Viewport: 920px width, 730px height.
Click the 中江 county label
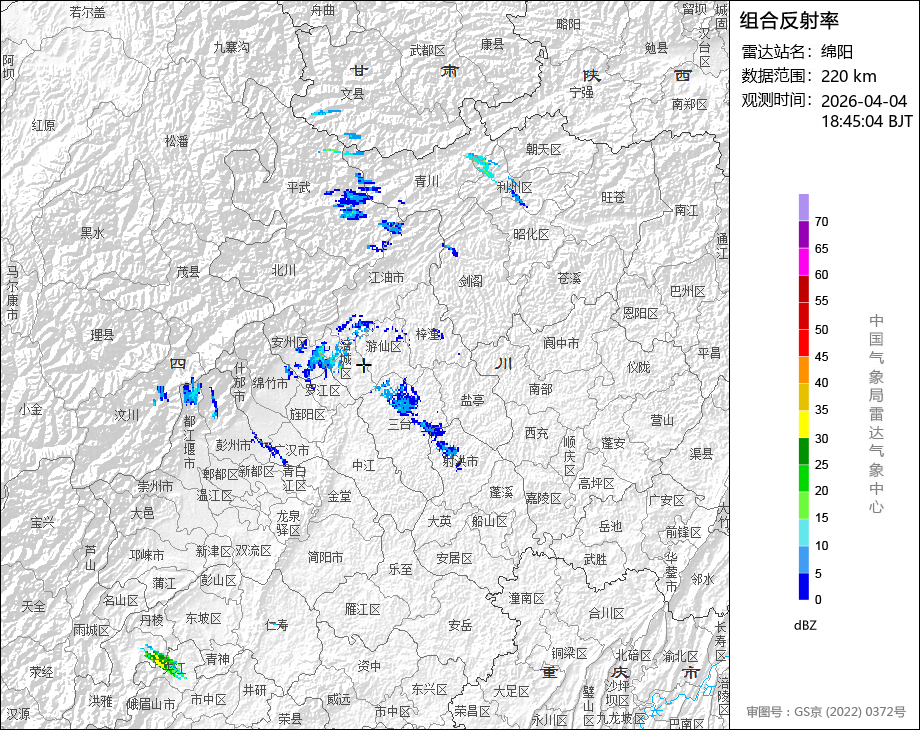click(364, 465)
